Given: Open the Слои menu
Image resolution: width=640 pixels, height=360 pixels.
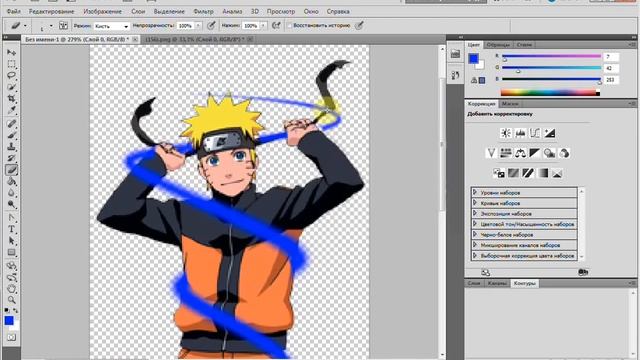Looking at the screenshot, I should tap(138, 11).
